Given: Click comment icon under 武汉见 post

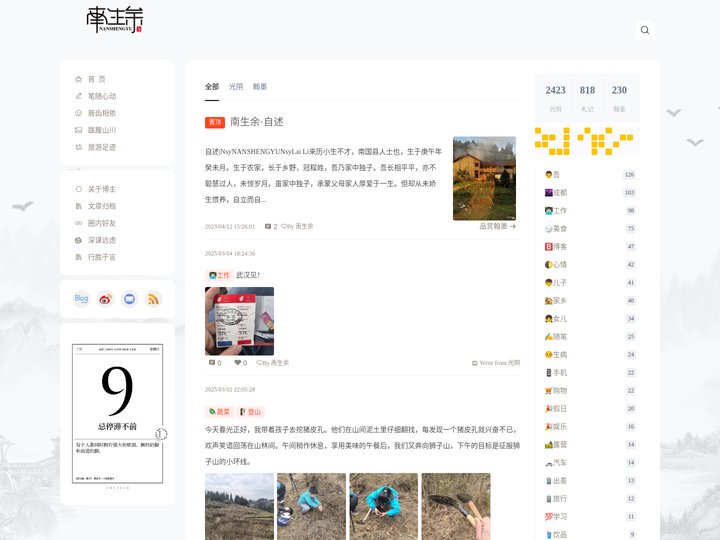Looking at the screenshot, I should pyautogui.click(x=212, y=363).
